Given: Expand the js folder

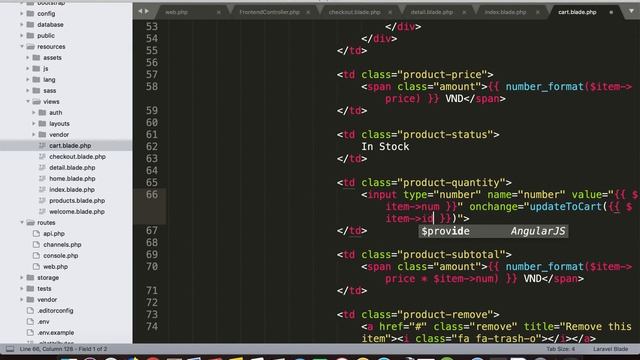Looking at the screenshot, I should [28, 69].
